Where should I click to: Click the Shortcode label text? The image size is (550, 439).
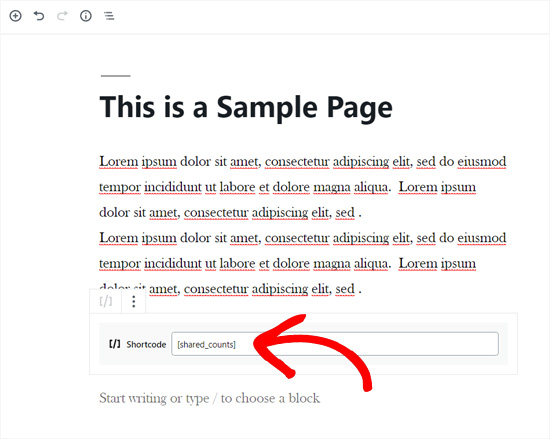point(146,344)
